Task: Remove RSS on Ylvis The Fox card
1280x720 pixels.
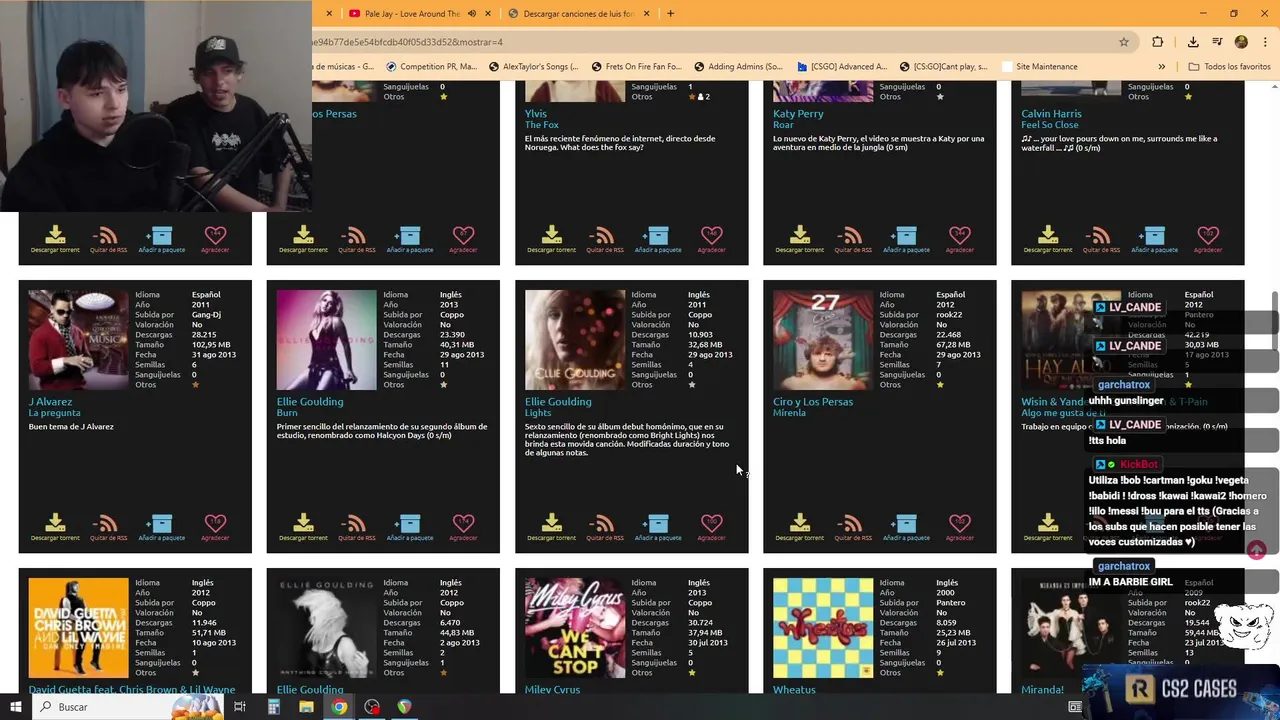Action: pos(604,239)
